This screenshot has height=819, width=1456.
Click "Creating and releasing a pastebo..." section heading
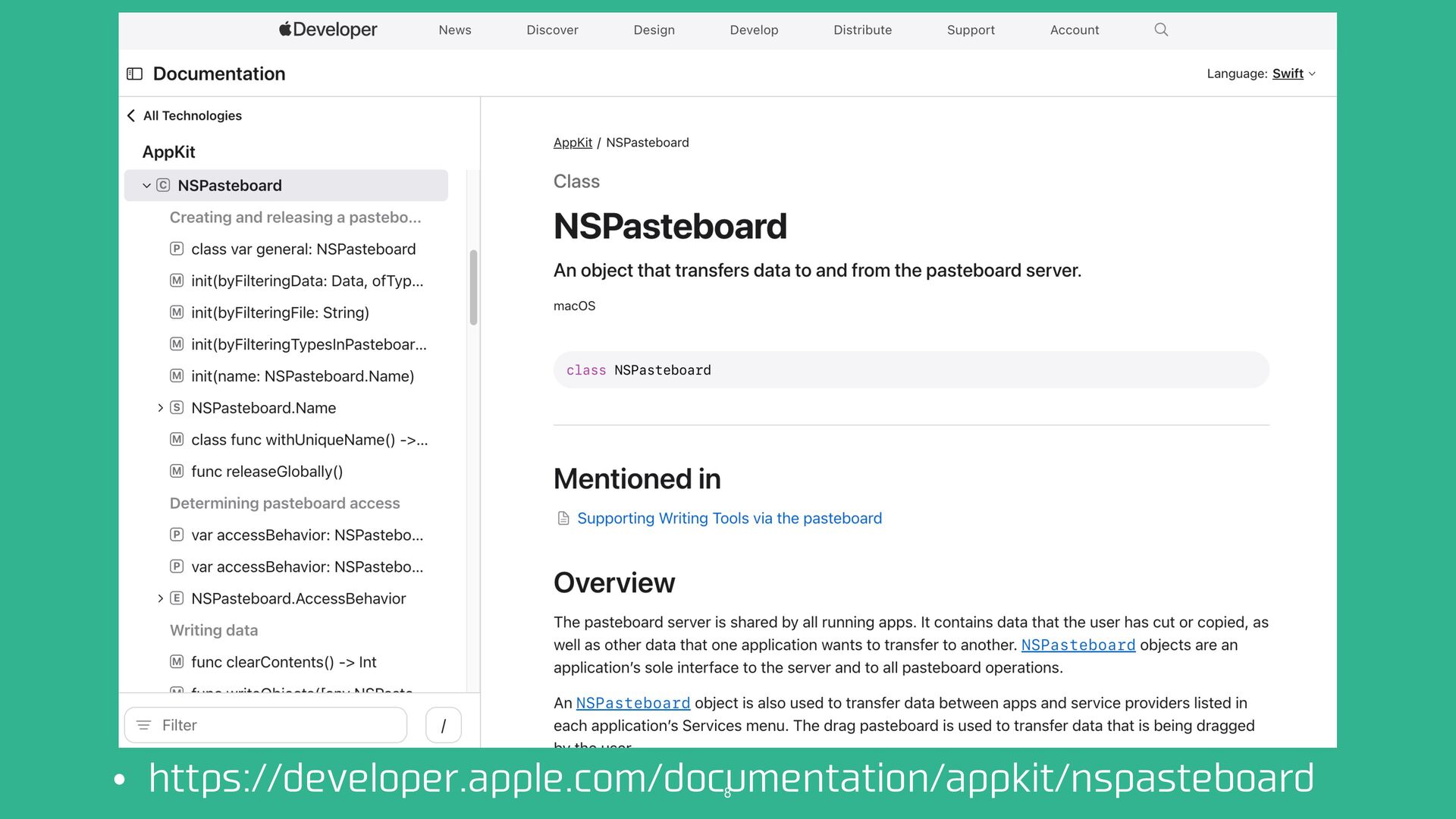[x=295, y=217]
